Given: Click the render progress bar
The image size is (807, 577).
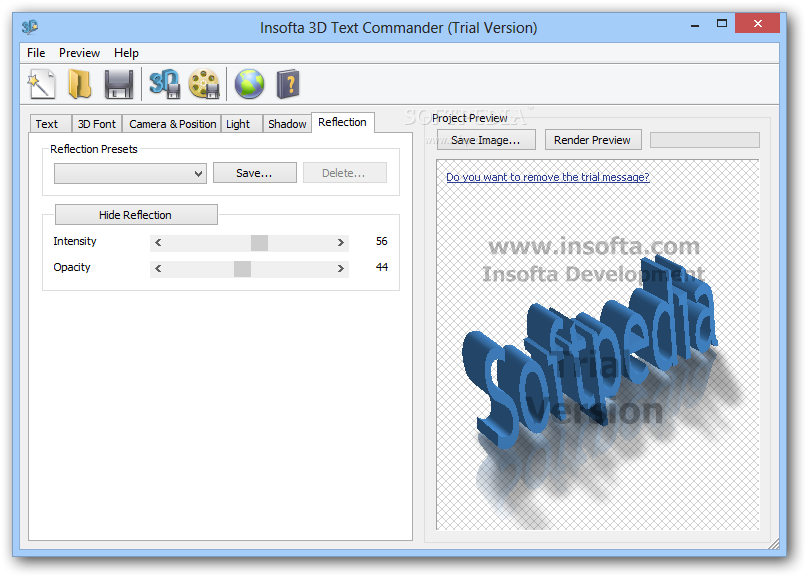Looking at the screenshot, I should pyautogui.click(x=705, y=140).
